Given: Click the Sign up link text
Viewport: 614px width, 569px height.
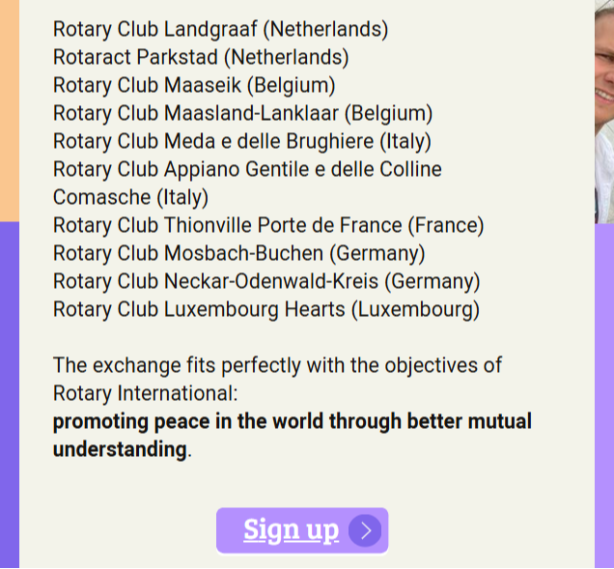Looking at the screenshot, I should [x=291, y=530].
